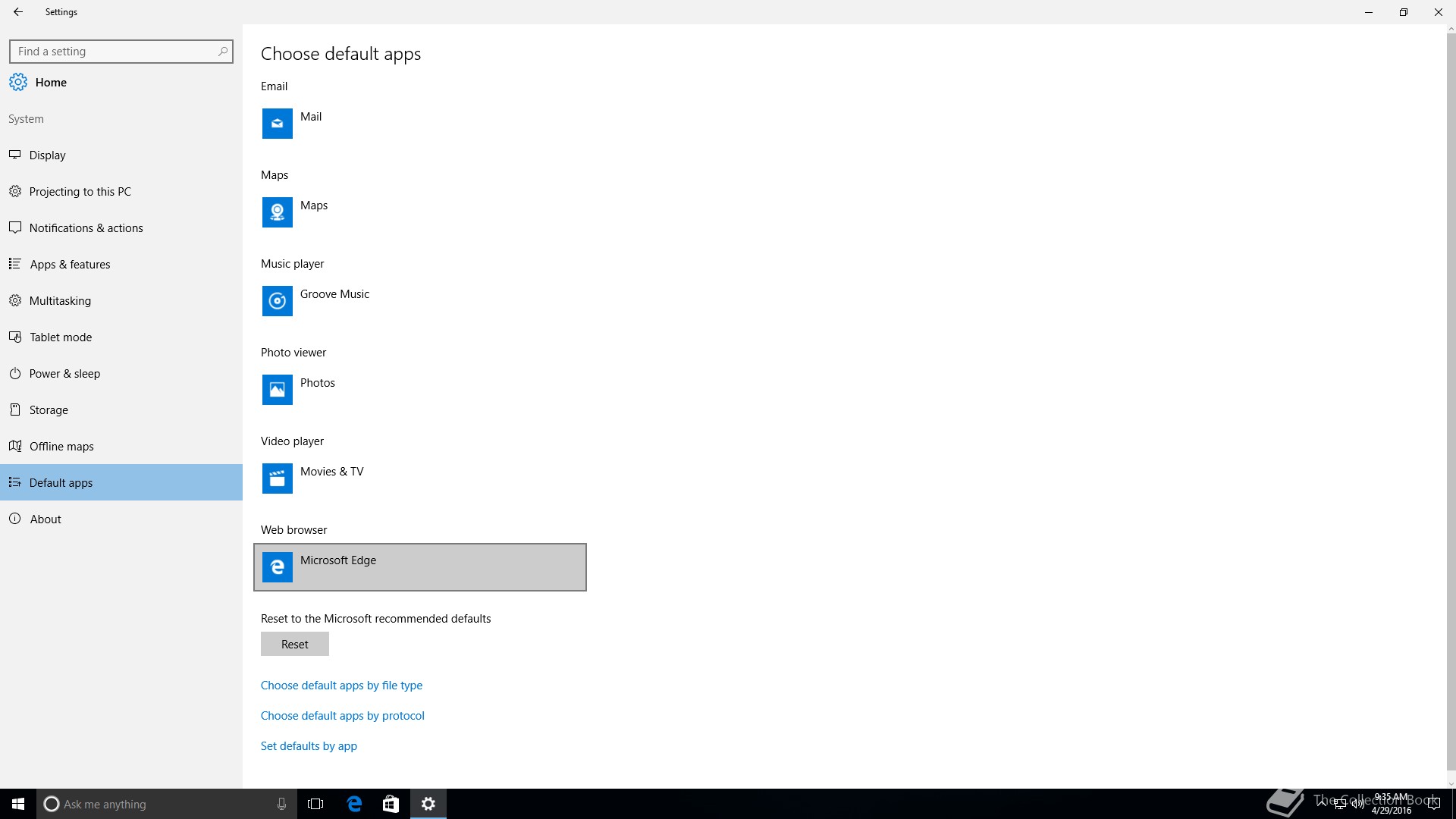Go to Apps & features

[x=121, y=264]
